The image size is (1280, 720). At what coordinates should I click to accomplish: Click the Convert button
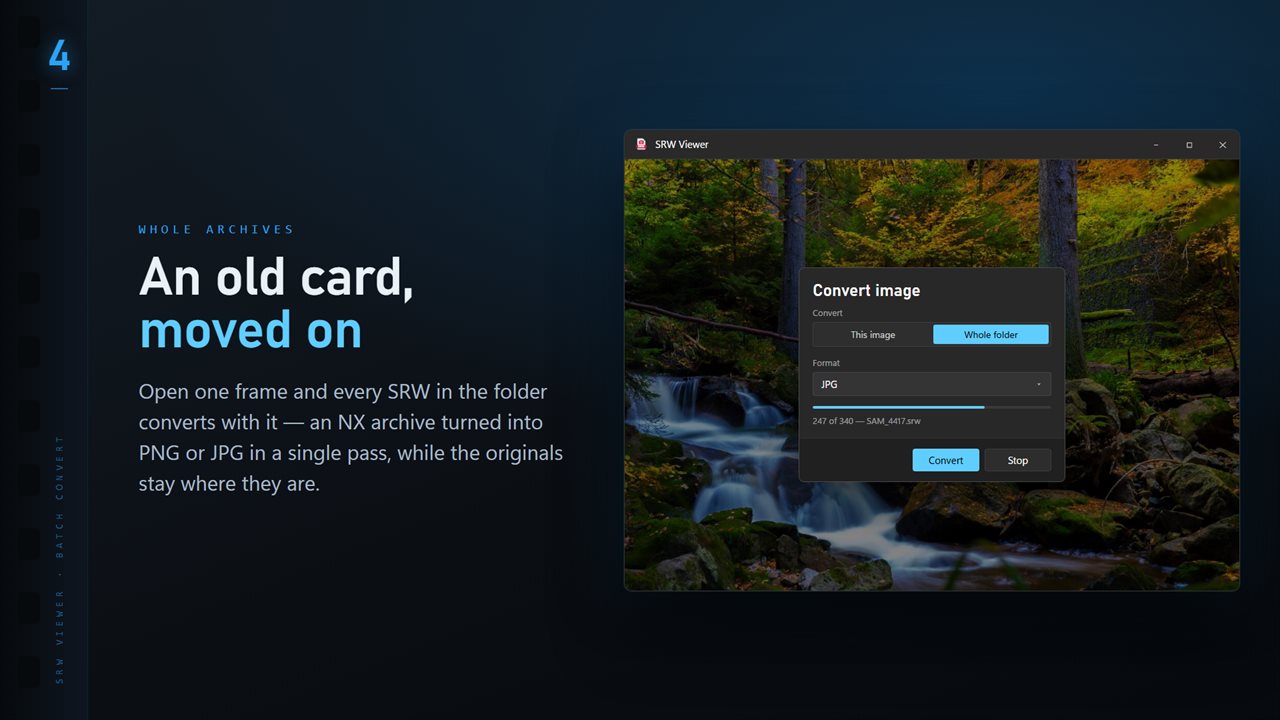(x=946, y=460)
